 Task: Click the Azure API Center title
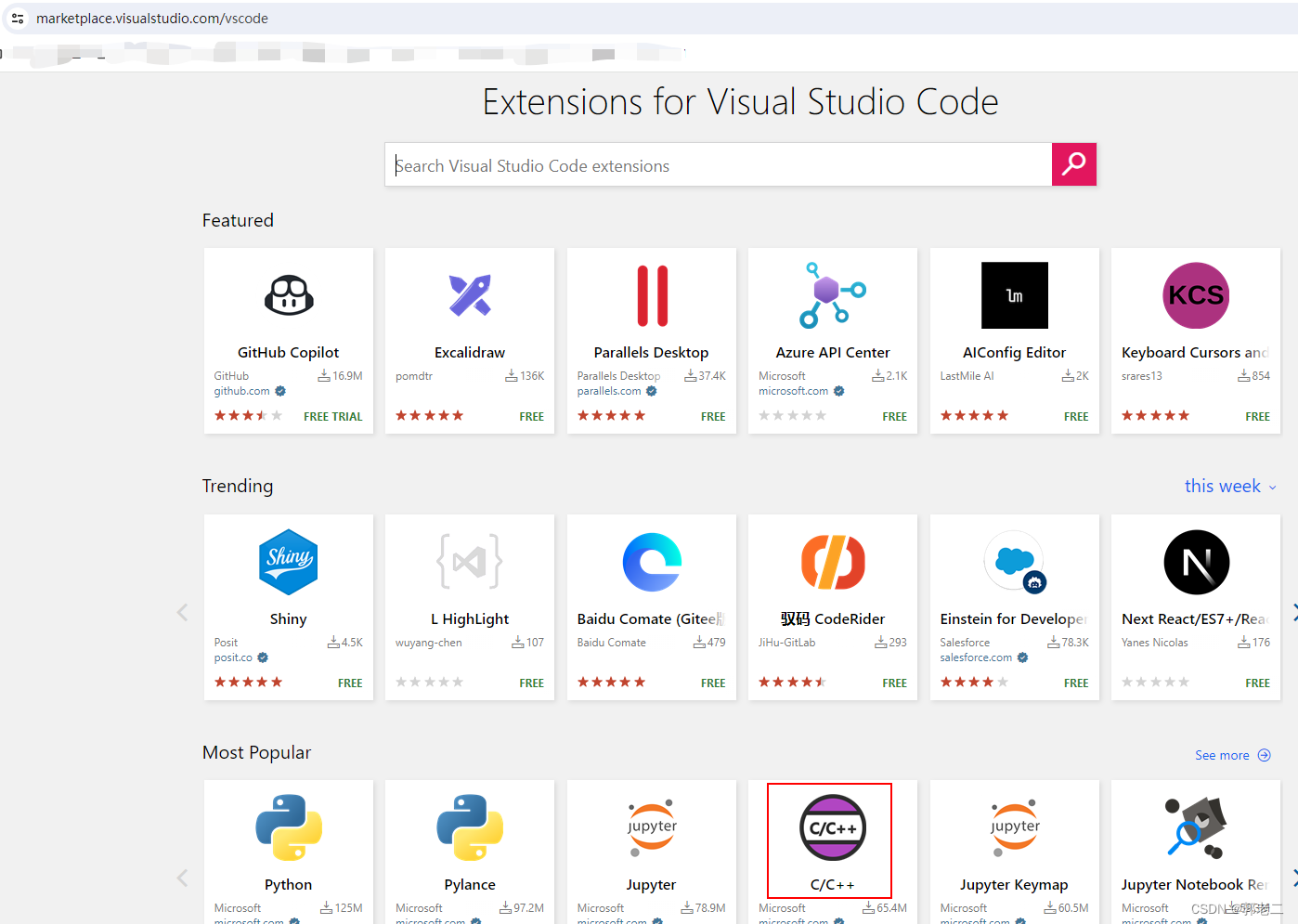pyautogui.click(x=833, y=353)
